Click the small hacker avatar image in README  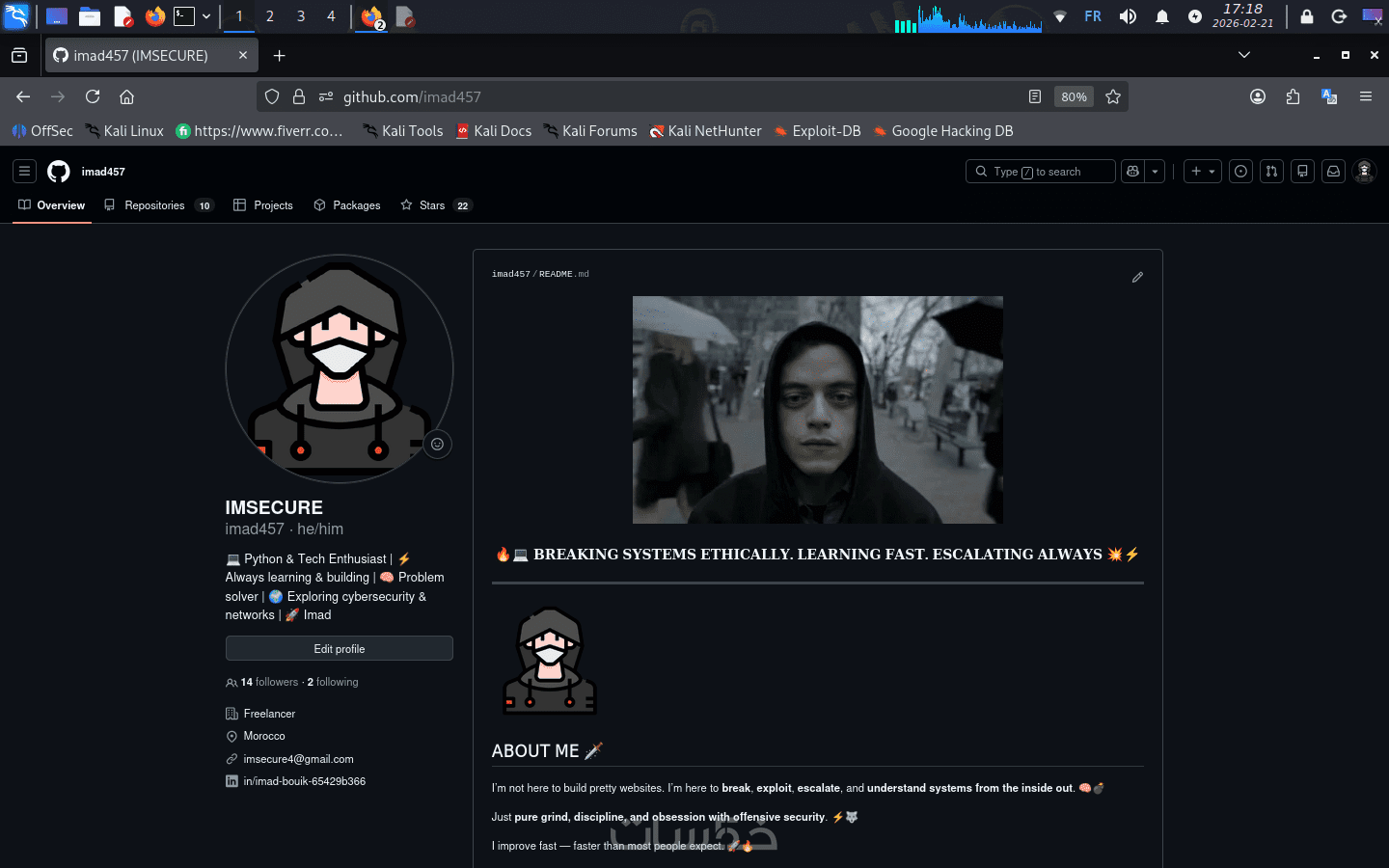550,661
